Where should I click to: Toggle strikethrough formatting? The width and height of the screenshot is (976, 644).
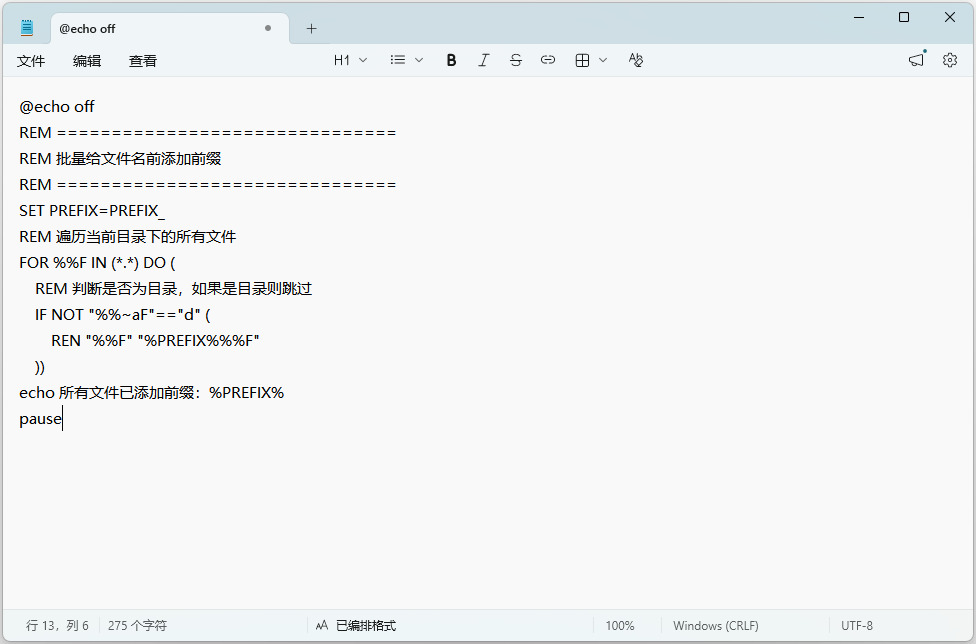(515, 60)
